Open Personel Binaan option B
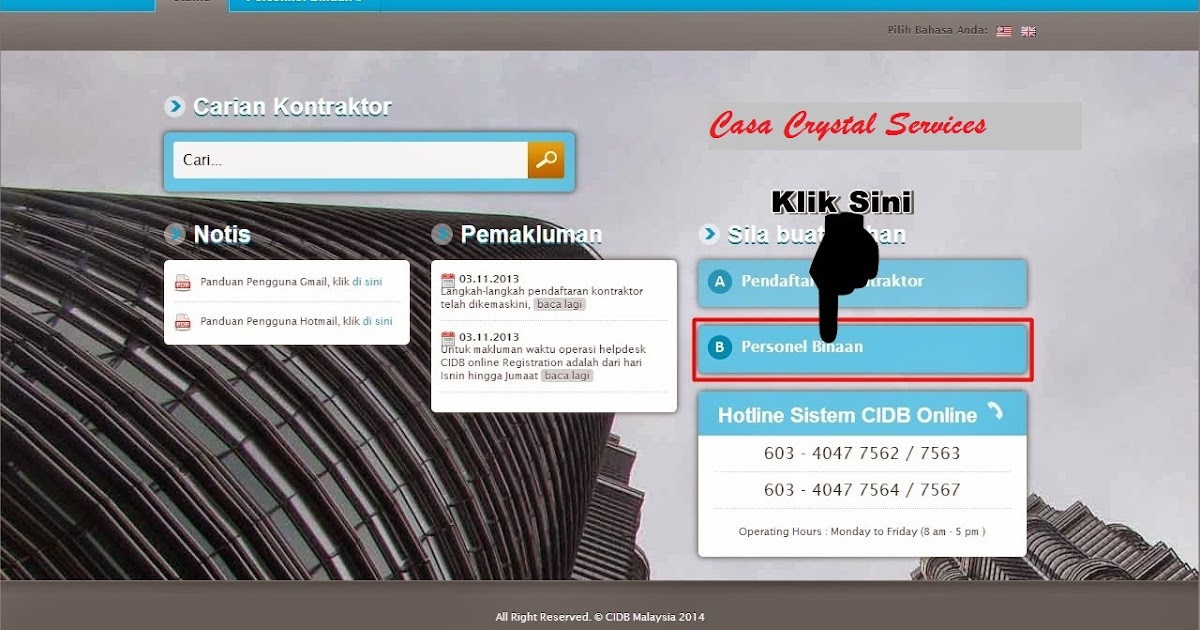 (862, 348)
